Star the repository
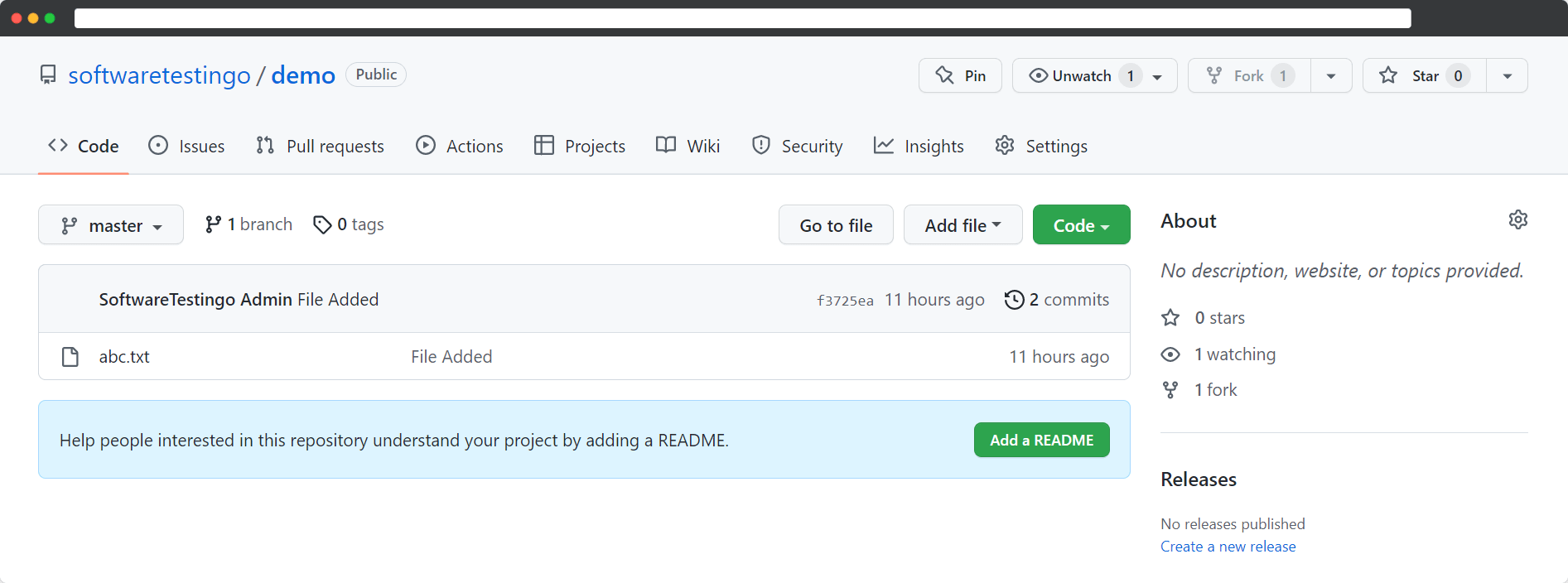Screen dimensions: 1568x583 [1424, 75]
